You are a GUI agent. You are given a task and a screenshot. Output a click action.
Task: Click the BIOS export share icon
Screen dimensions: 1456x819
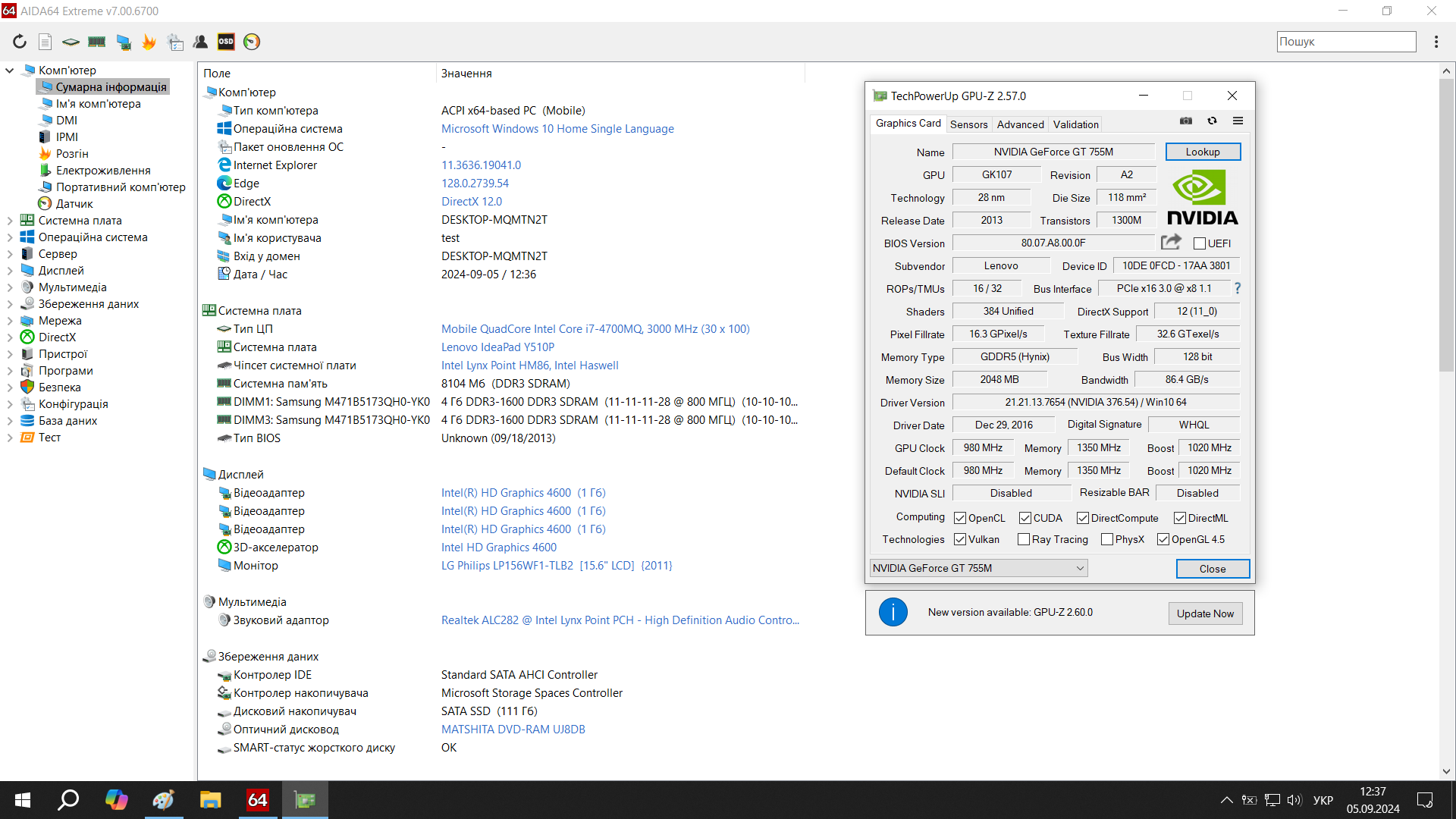(1171, 242)
